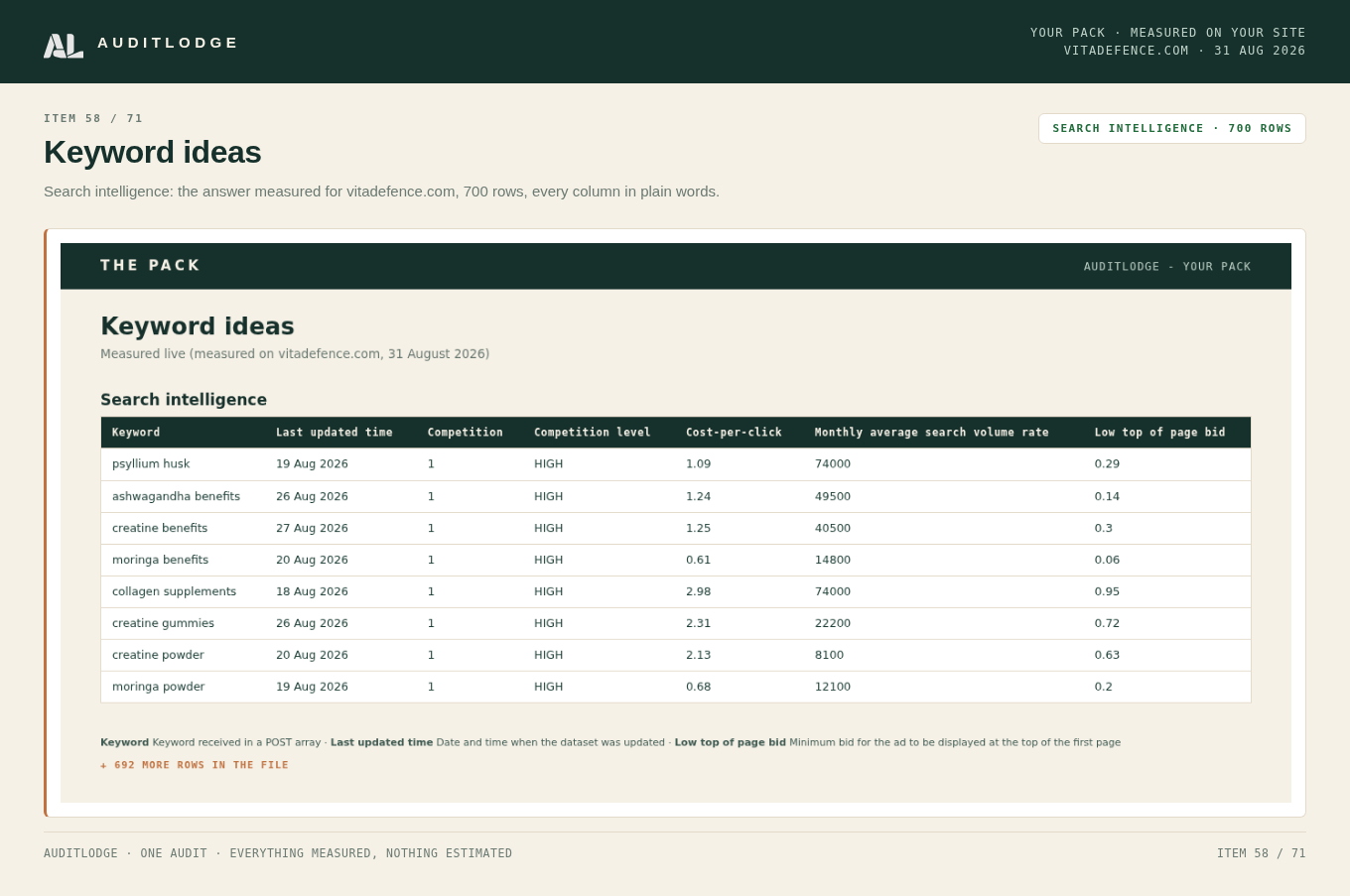Click the moringa benefits keyword
This screenshot has height=896, width=1350.
coord(161,560)
